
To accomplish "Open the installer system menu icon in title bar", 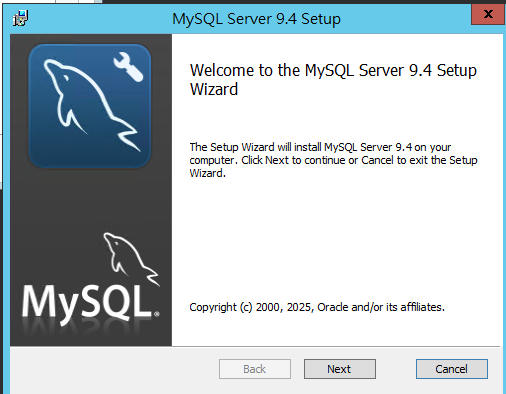I will pos(20,18).
